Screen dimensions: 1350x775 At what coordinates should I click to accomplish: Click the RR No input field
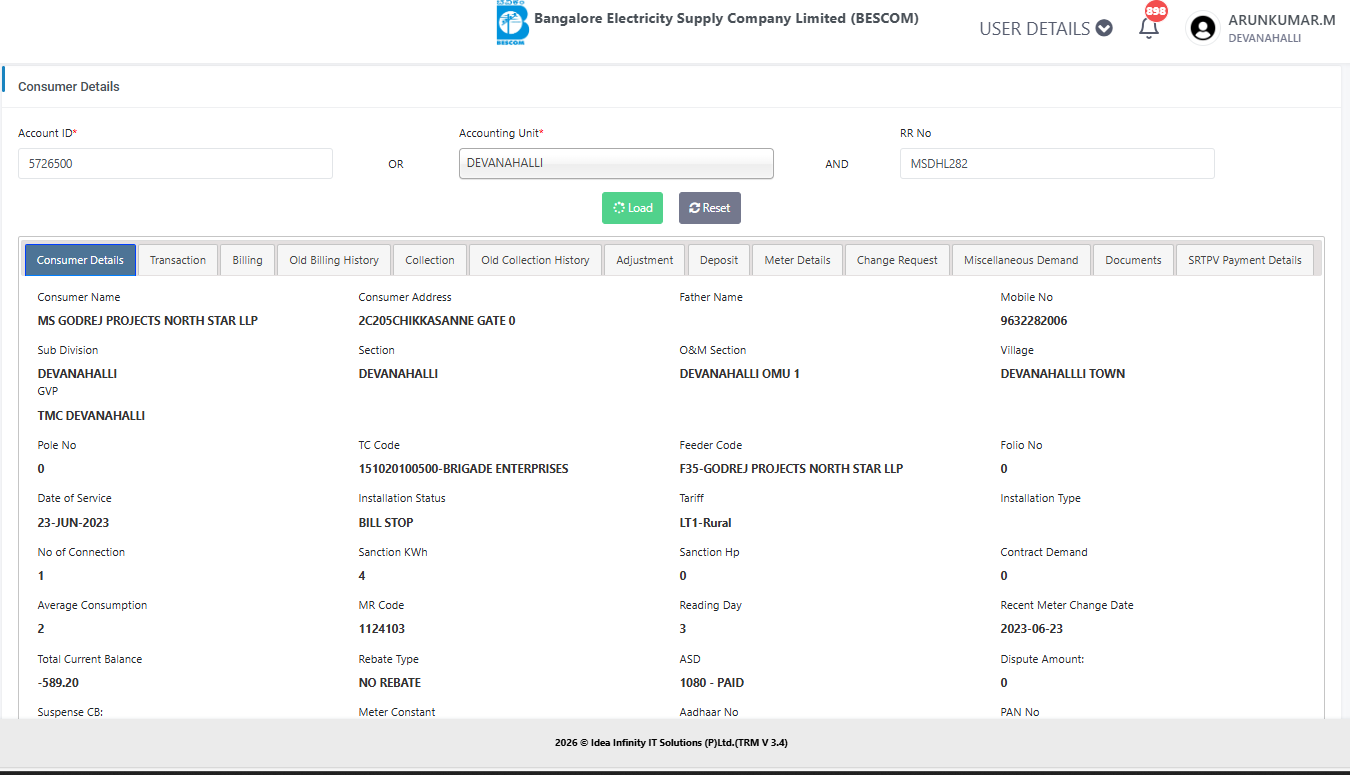pos(1056,164)
